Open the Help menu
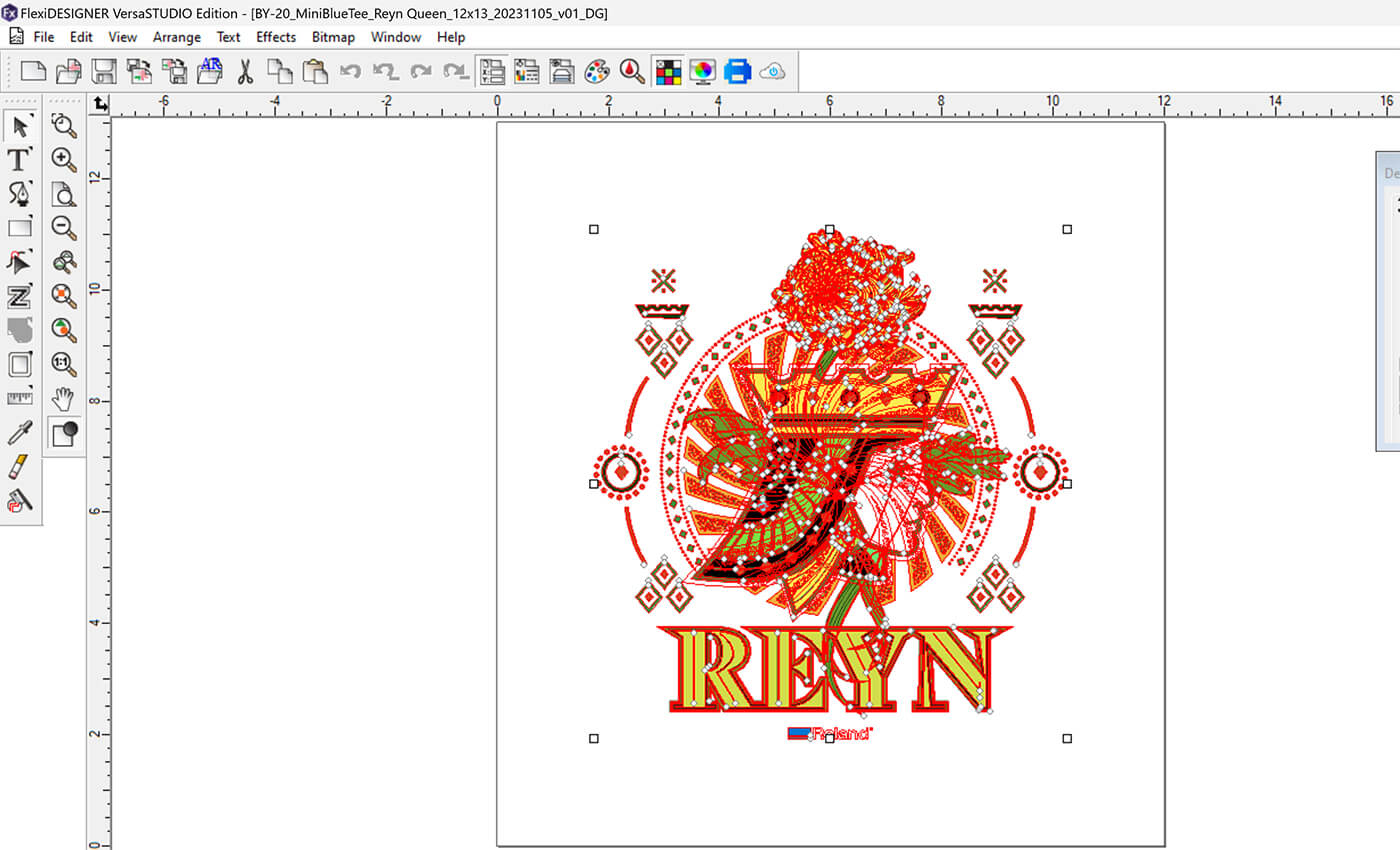 (x=451, y=37)
